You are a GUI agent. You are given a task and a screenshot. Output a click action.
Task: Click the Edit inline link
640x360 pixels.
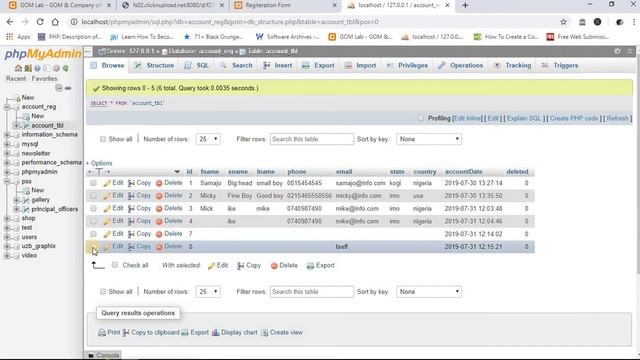coord(468,118)
